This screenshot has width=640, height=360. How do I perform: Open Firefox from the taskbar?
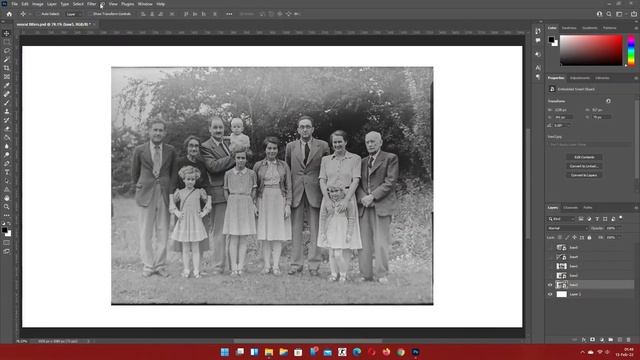(x=386, y=352)
